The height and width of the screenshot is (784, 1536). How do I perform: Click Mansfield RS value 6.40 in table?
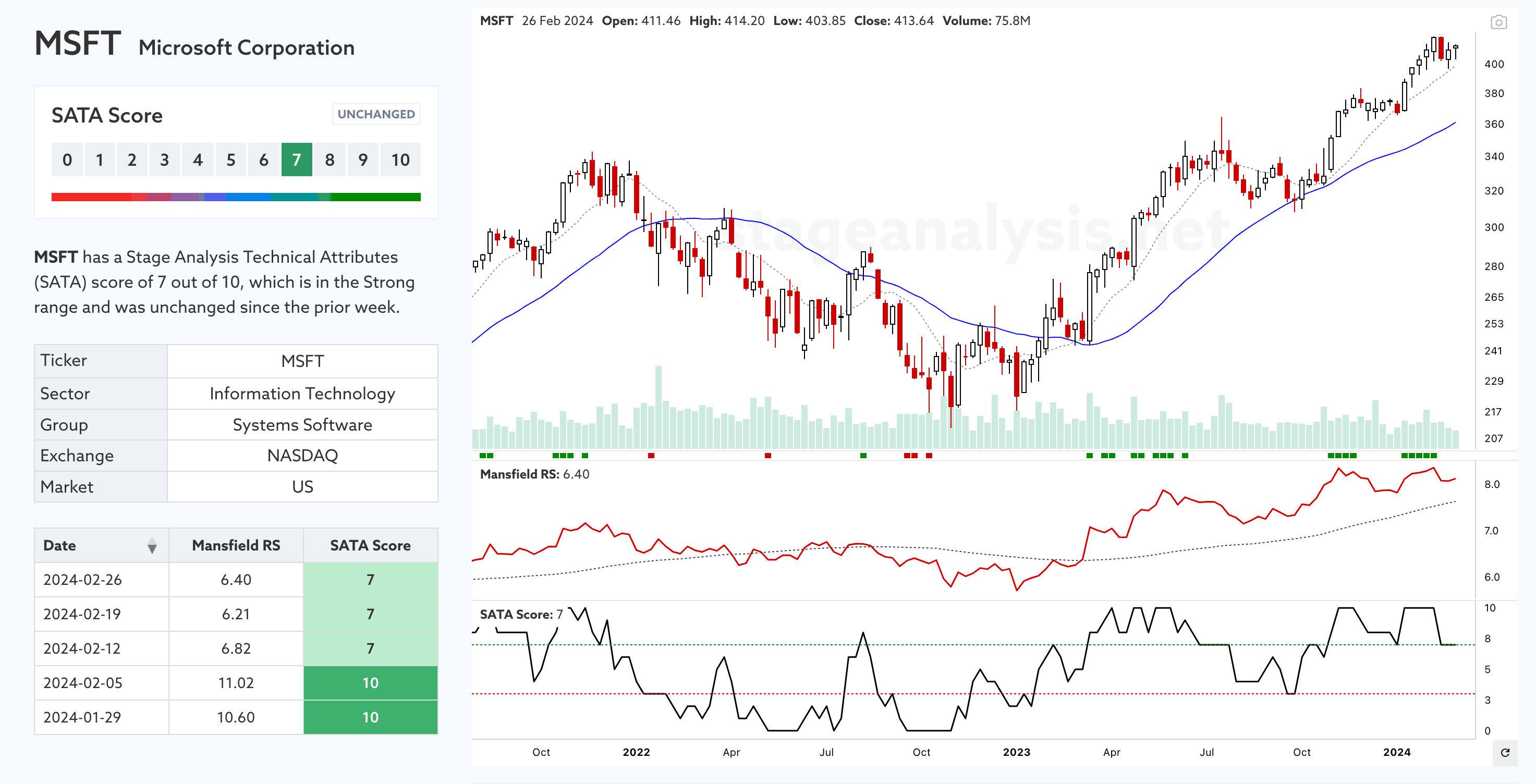click(x=236, y=580)
